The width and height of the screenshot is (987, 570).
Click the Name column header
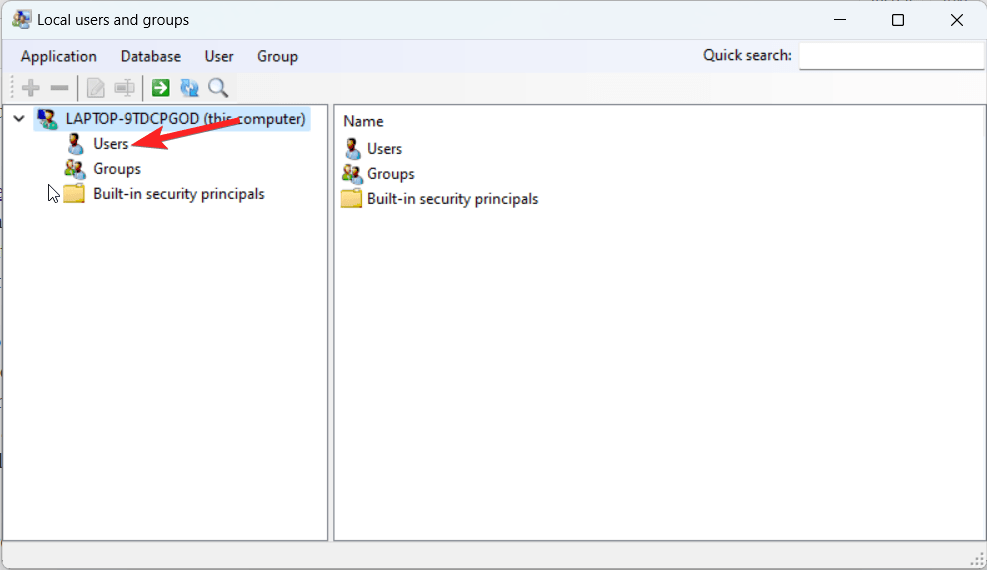[x=363, y=121]
